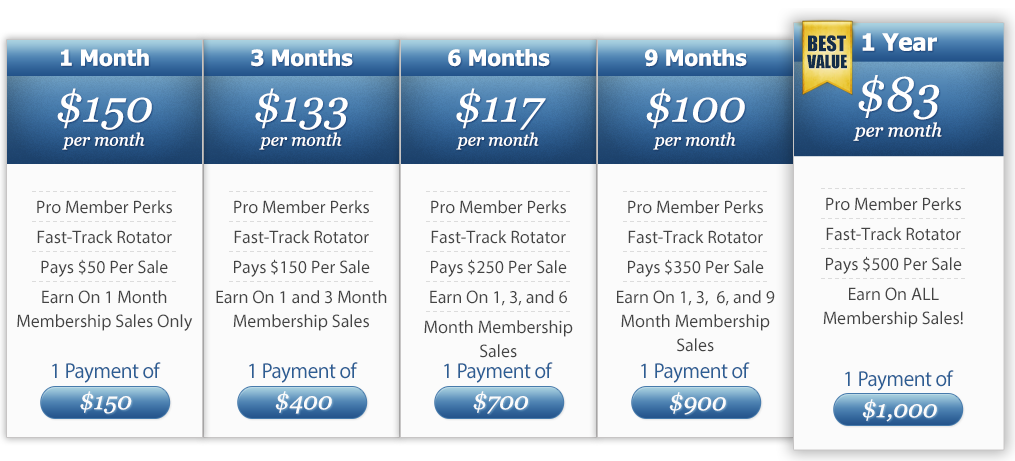The height and width of the screenshot is (461, 1015).
Task: Click the $150 per month price banner
Action: pyautogui.click(x=105, y=120)
